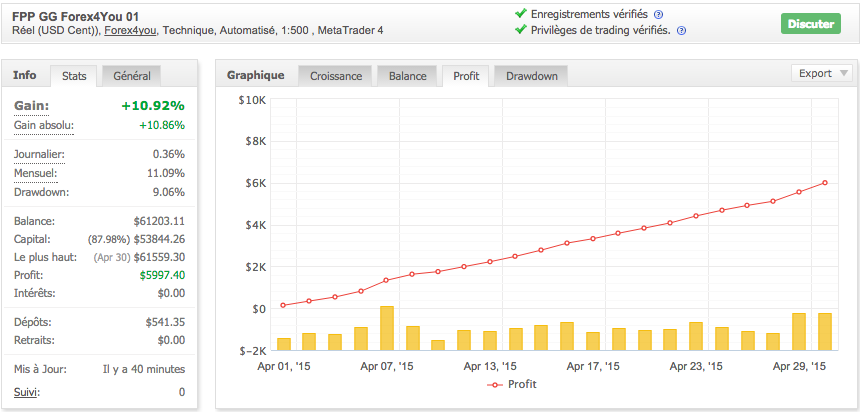860x412 pixels.
Task: Open the Export dropdown menu
Action: pyautogui.click(x=821, y=73)
